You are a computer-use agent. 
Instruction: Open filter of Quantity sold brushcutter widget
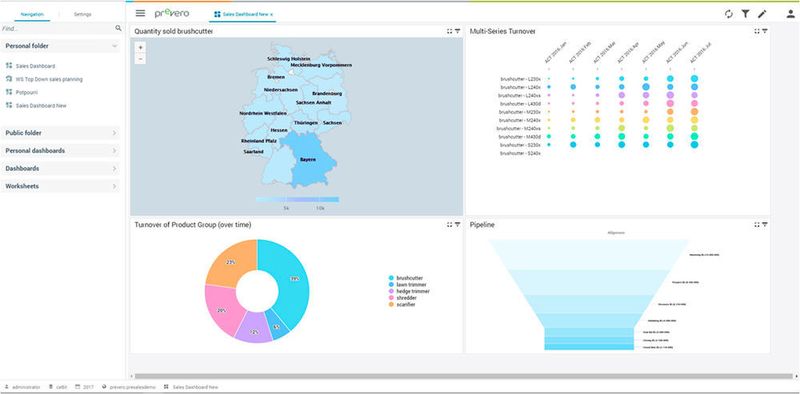pyautogui.click(x=458, y=31)
